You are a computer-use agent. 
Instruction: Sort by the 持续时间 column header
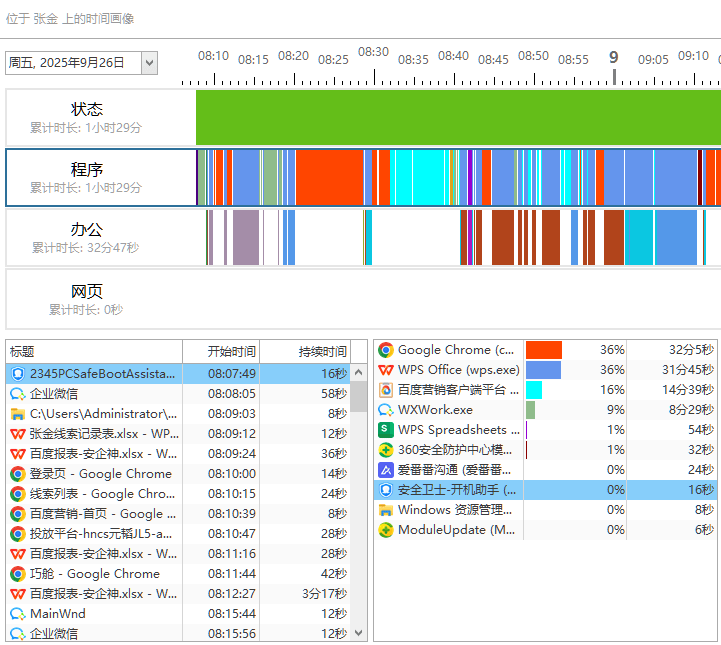(x=322, y=351)
